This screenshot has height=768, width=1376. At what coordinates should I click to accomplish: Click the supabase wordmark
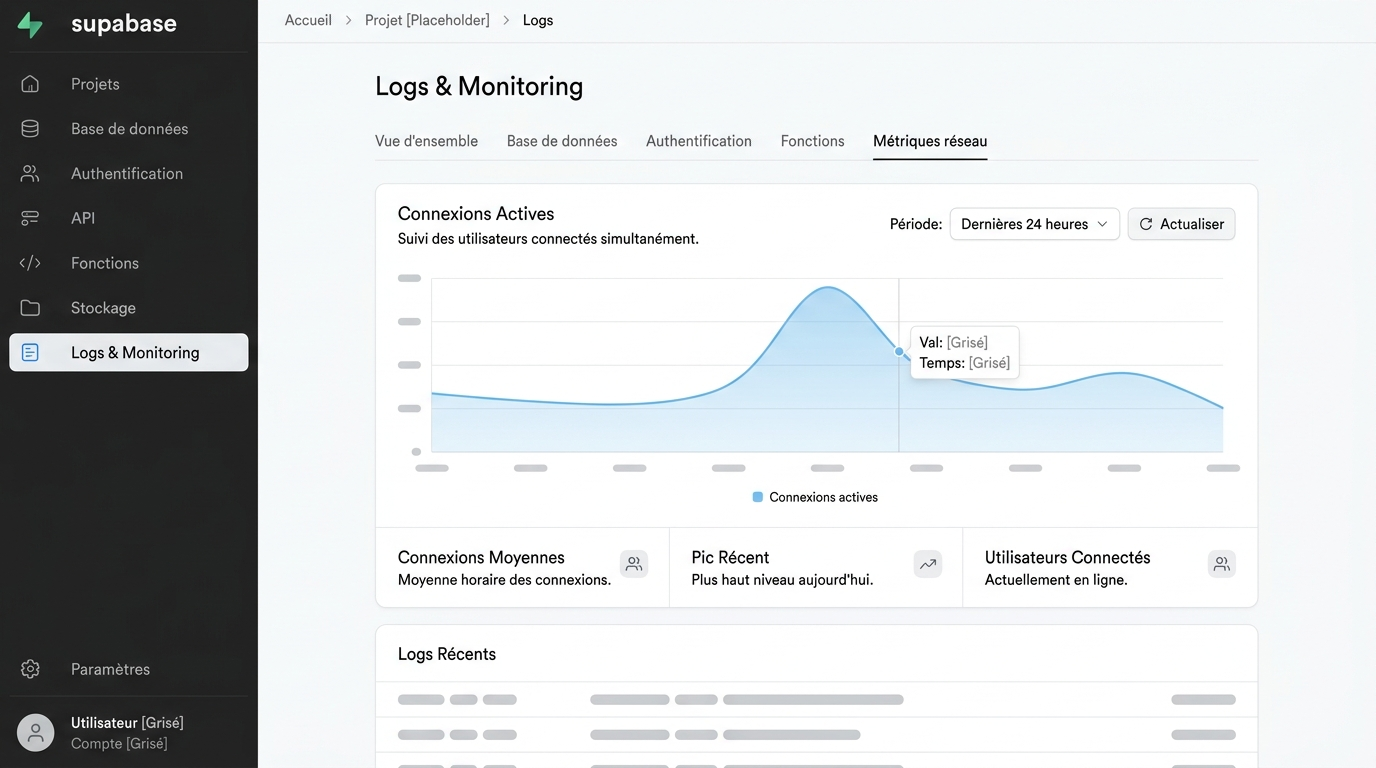pyautogui.click(x=124, y=24)
